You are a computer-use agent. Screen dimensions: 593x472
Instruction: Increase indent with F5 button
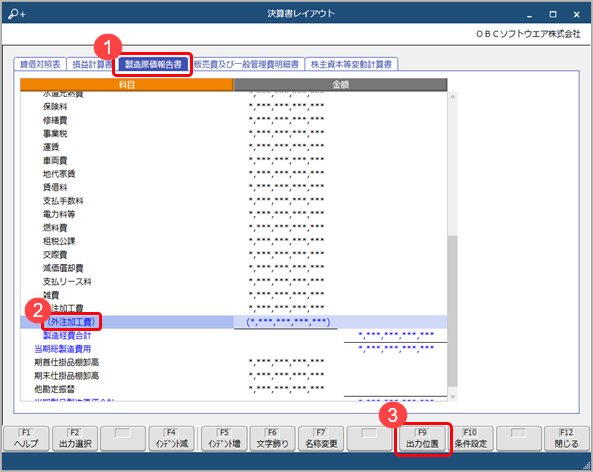pos(224,439)
